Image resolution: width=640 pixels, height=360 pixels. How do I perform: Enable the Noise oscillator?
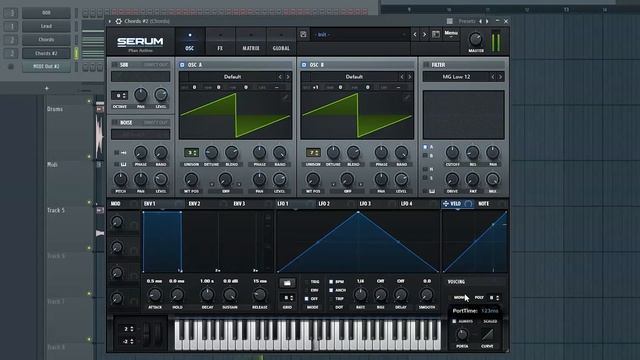(115, 122)
